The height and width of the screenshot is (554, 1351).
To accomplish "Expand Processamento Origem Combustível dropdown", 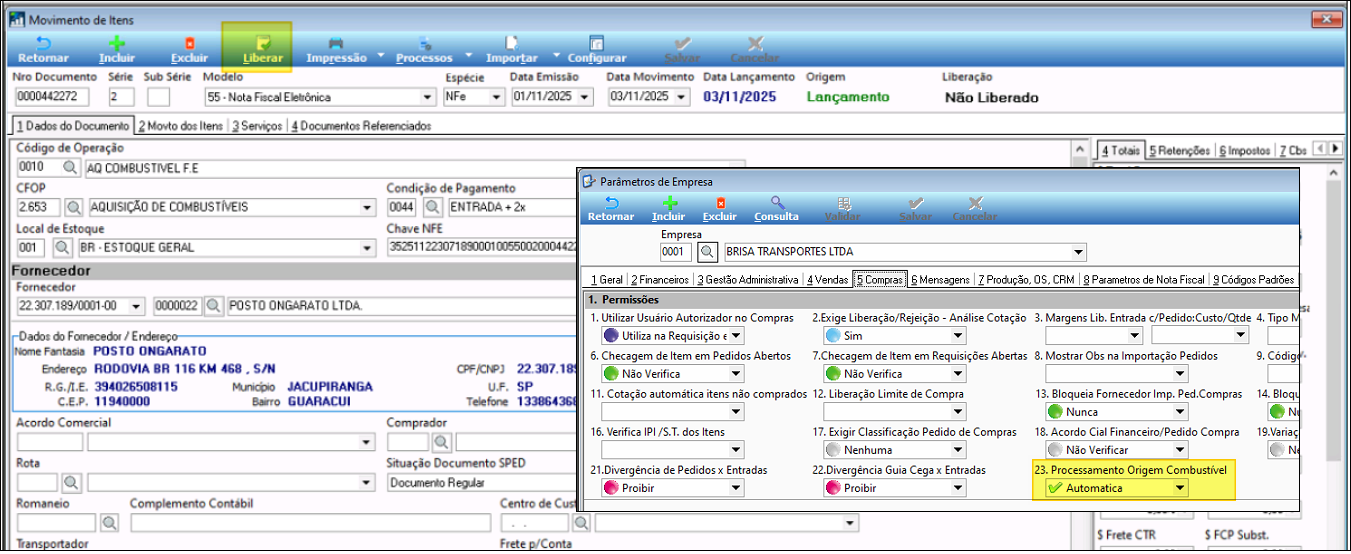I will [1180, 488].
